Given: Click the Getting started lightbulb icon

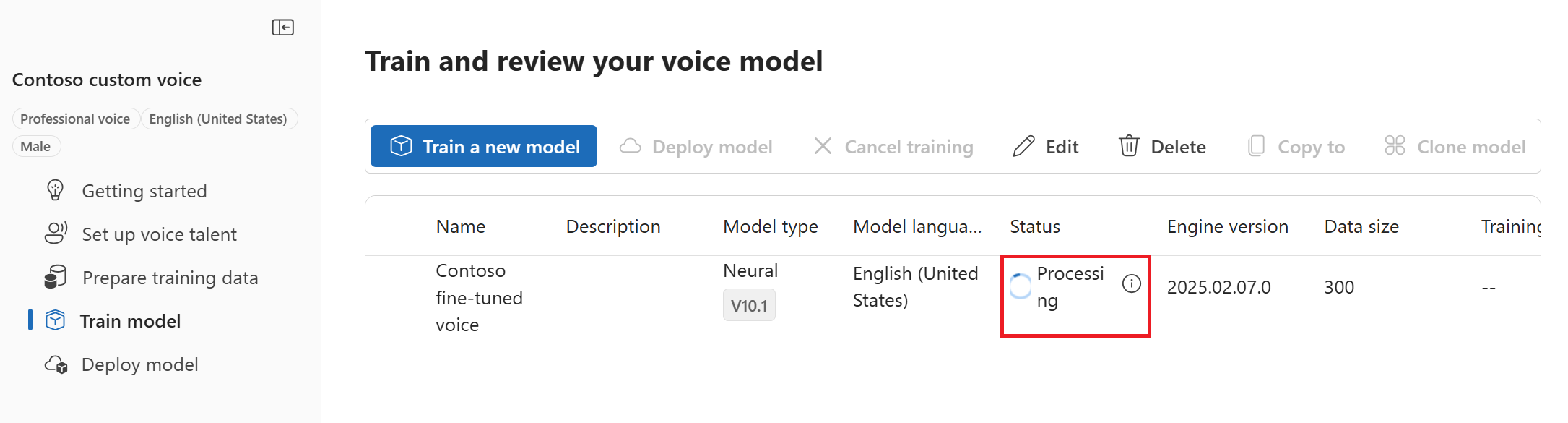Looking at the screenshot, I should tap(56, 190).
